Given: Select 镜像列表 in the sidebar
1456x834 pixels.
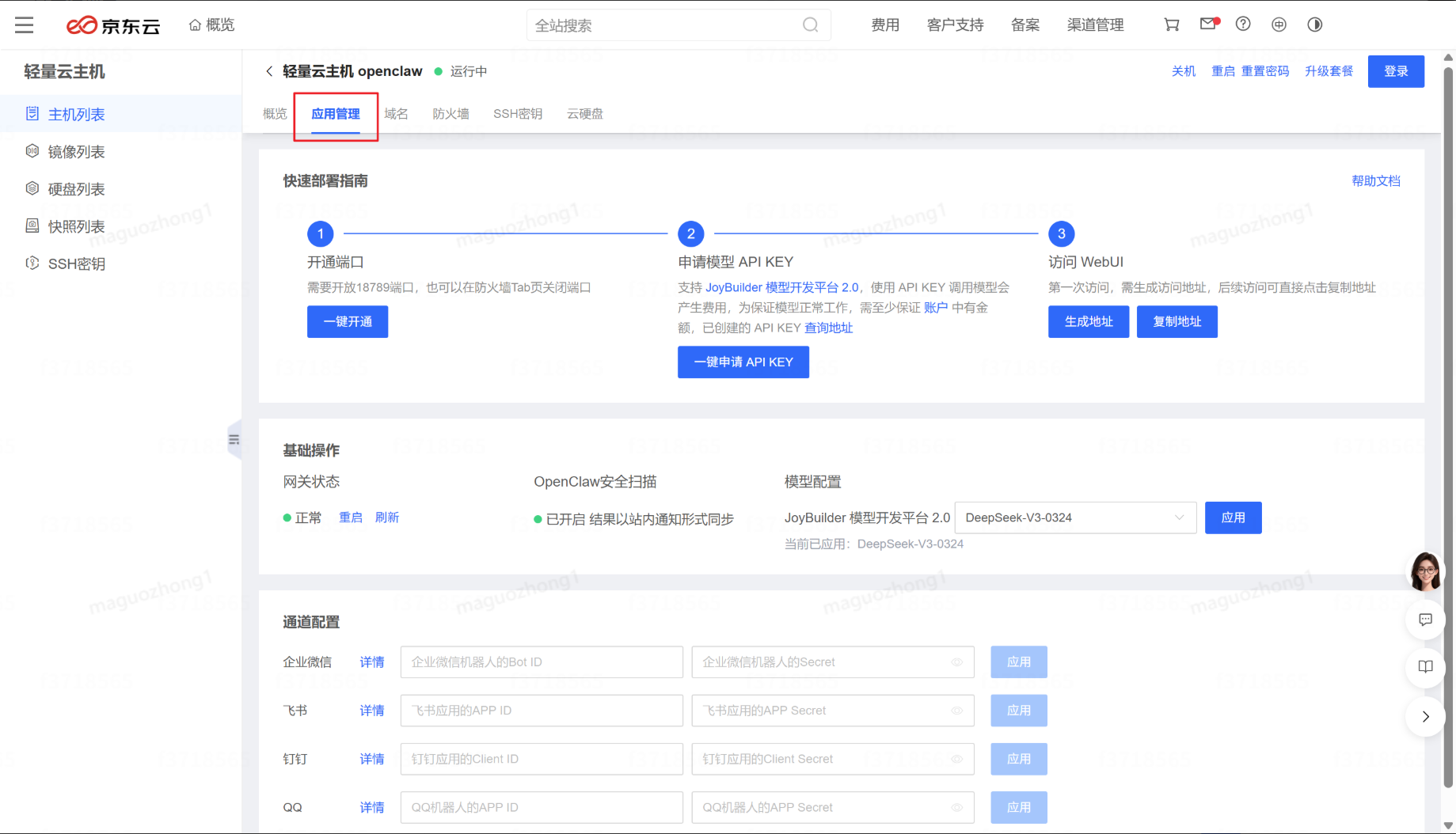Looking at the screenshot, I should click(76, 152).
